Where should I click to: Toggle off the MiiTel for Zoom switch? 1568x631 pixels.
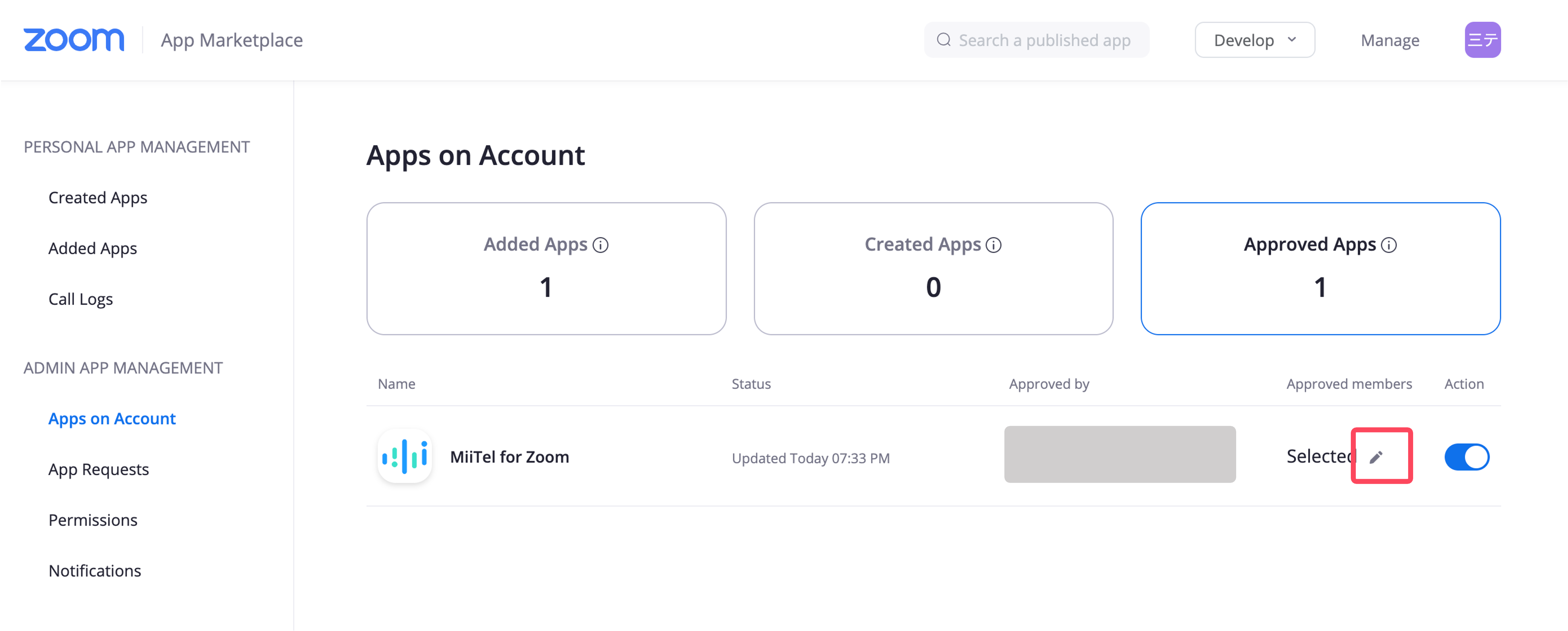click(x=1467, y=457)
